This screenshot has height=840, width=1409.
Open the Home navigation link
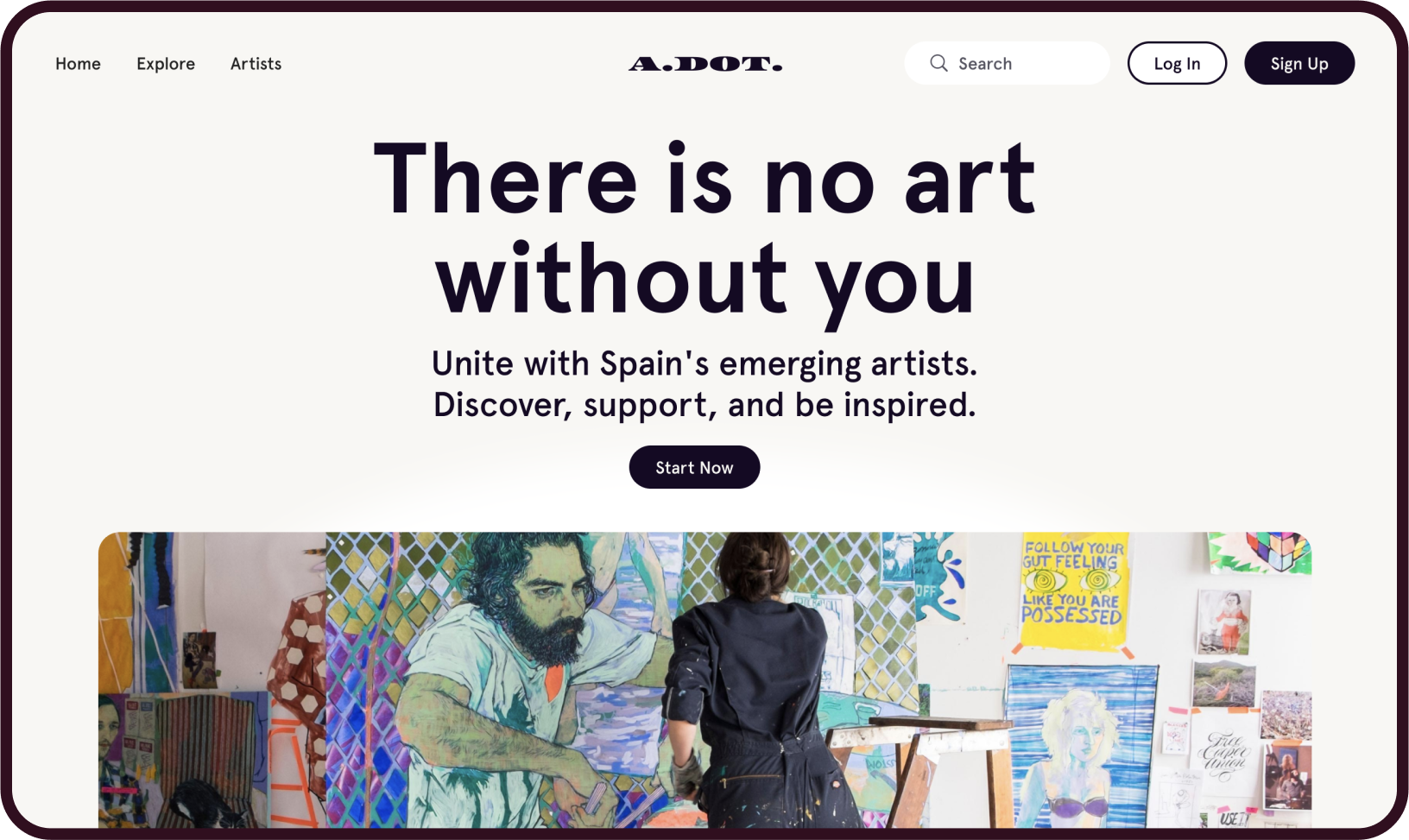78,64
